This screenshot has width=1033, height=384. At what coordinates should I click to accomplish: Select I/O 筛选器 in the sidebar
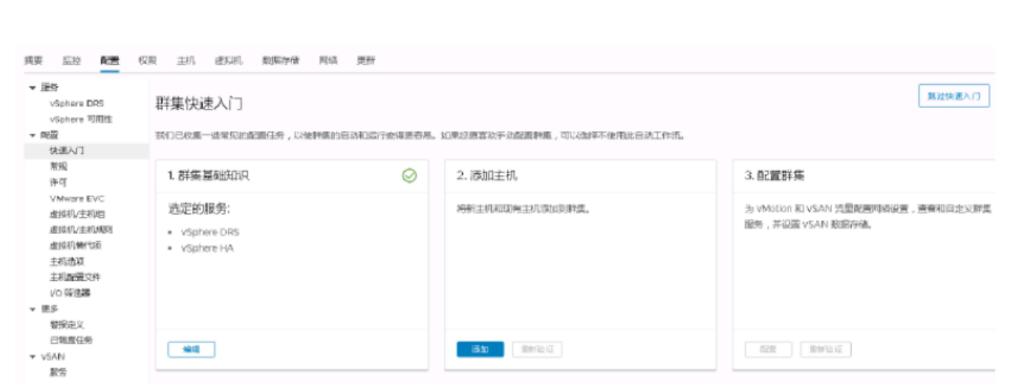70,293
